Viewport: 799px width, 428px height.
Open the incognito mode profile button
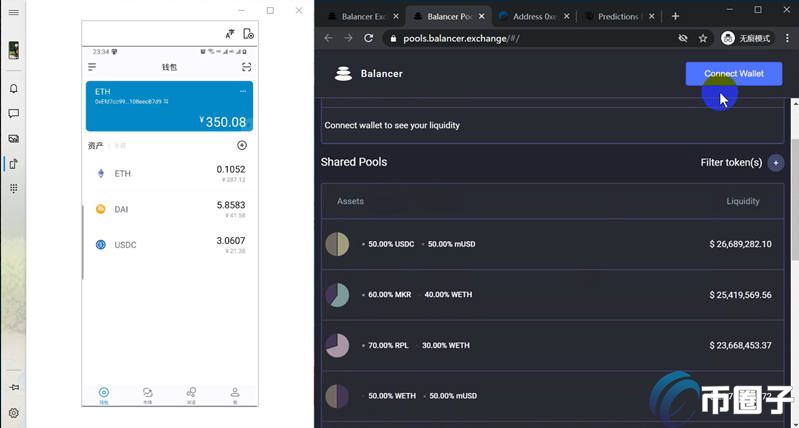point(747,38)
